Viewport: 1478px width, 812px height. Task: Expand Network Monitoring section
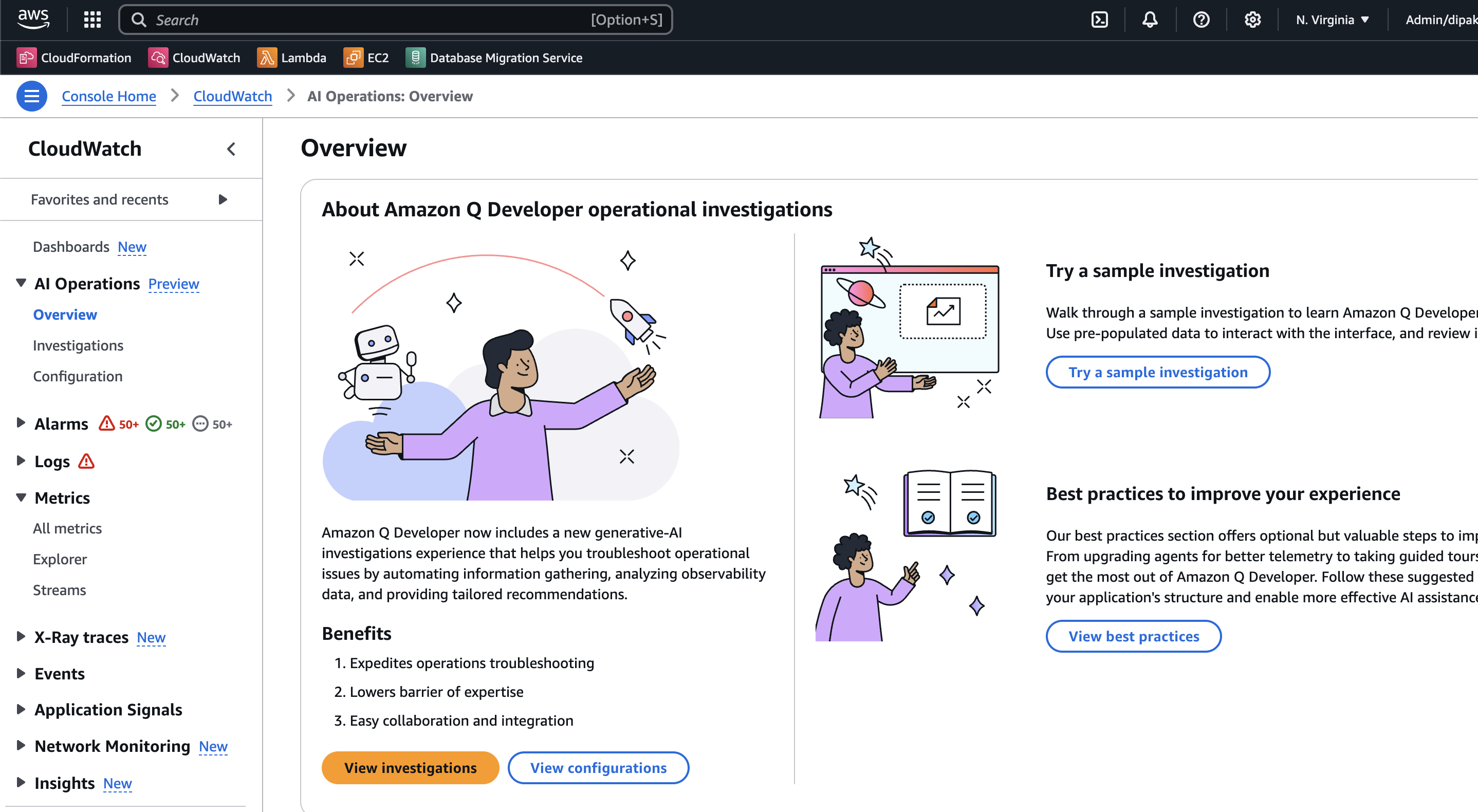click(21, 745)
